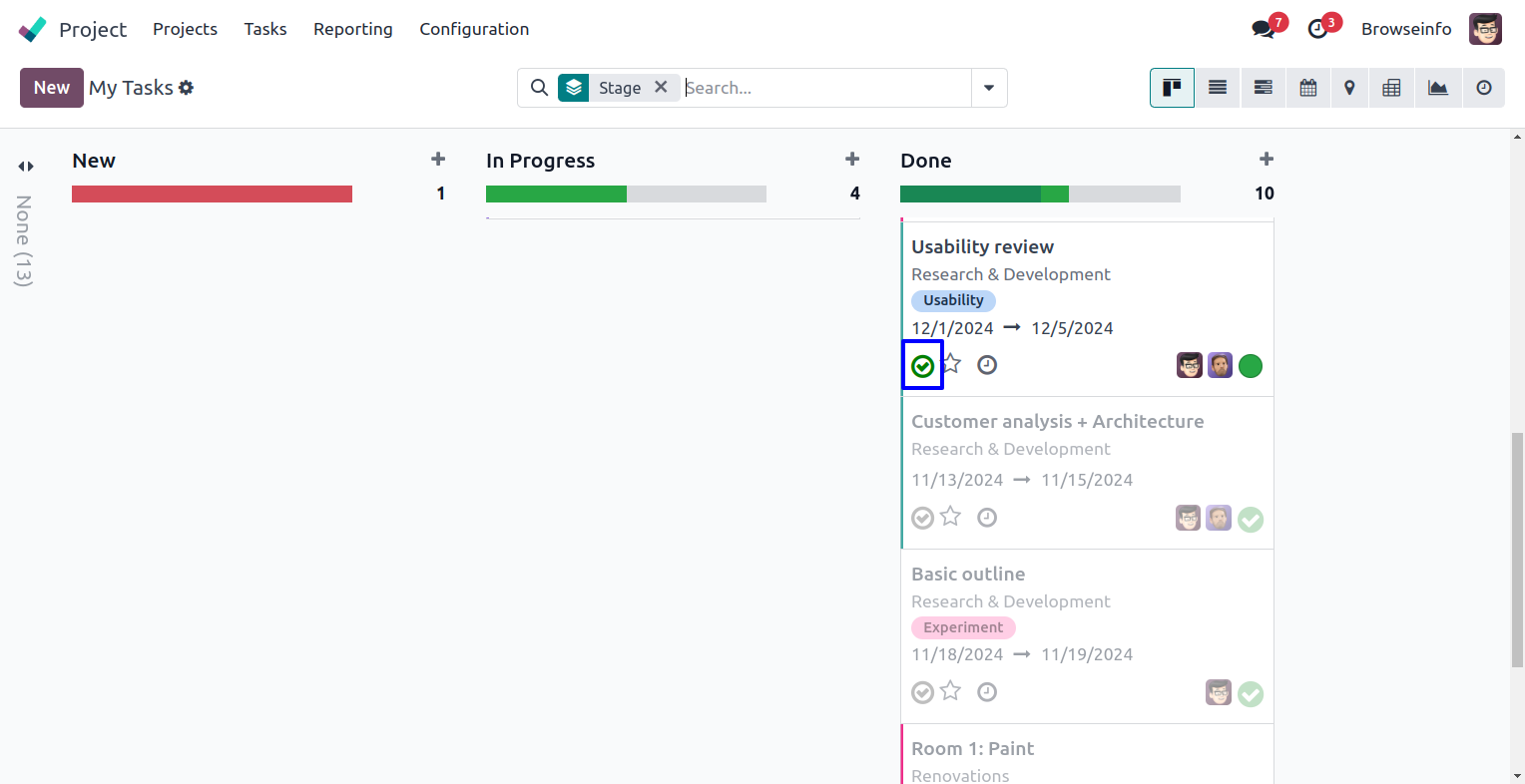This screenshot has height=784, width=1525.
Task: Switch to the list view
Action: 1218,88
